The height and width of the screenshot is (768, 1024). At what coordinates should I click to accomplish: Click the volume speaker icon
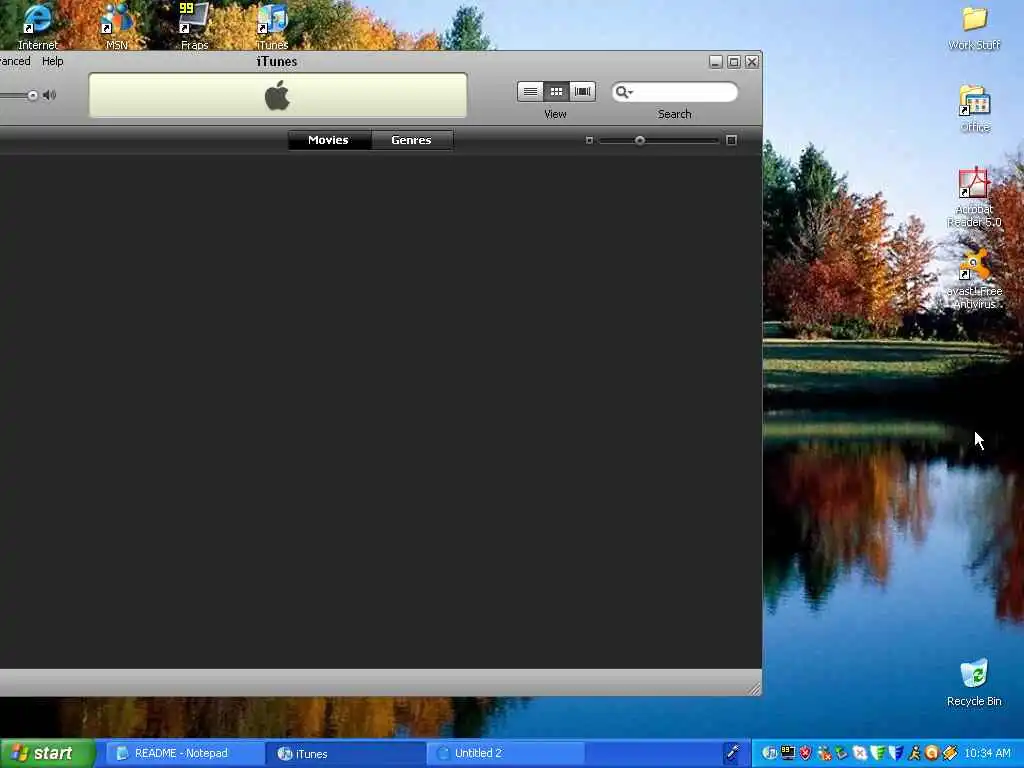coord(50,95)
